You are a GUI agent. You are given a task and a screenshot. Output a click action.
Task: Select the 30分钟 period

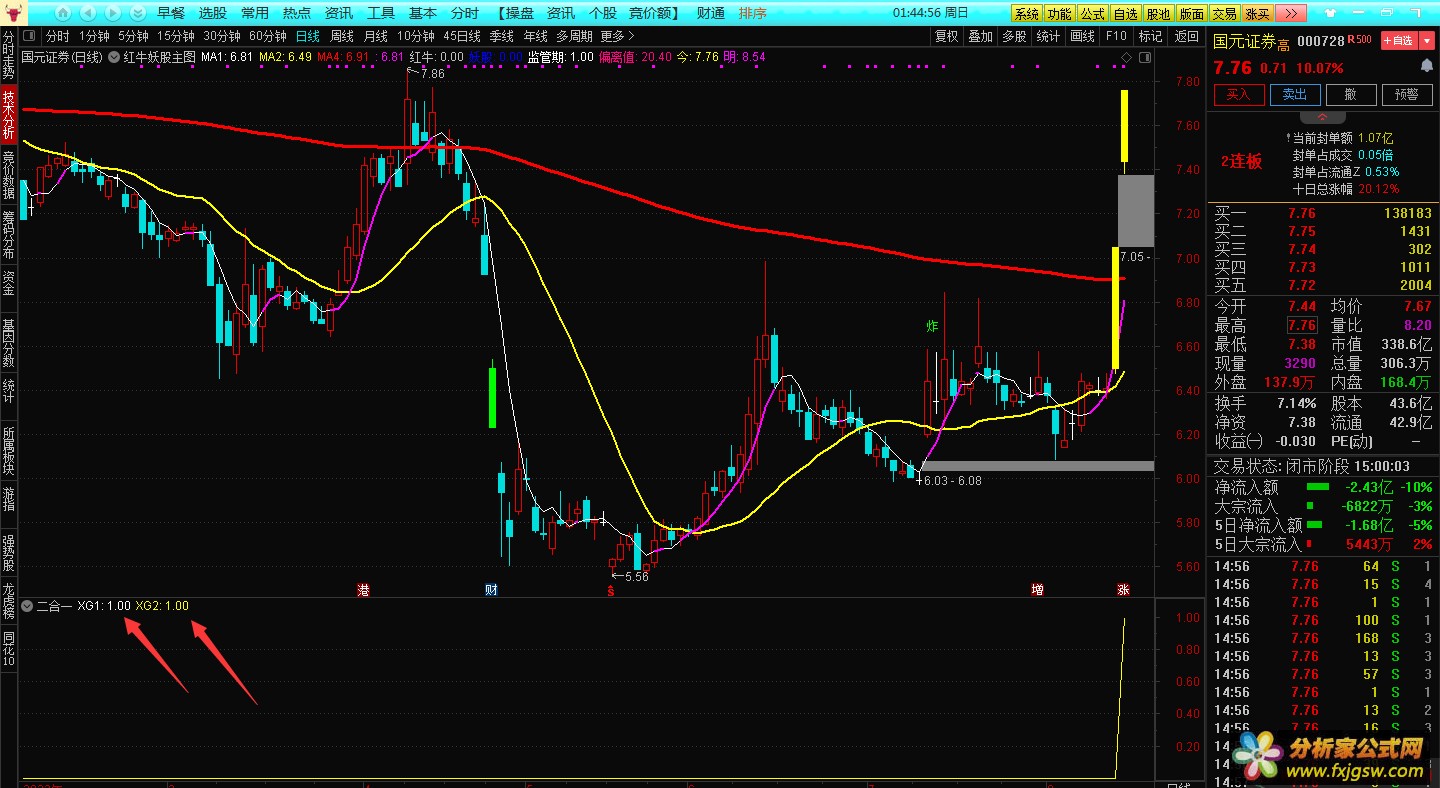pyautogui.click(x=222, y=36)
